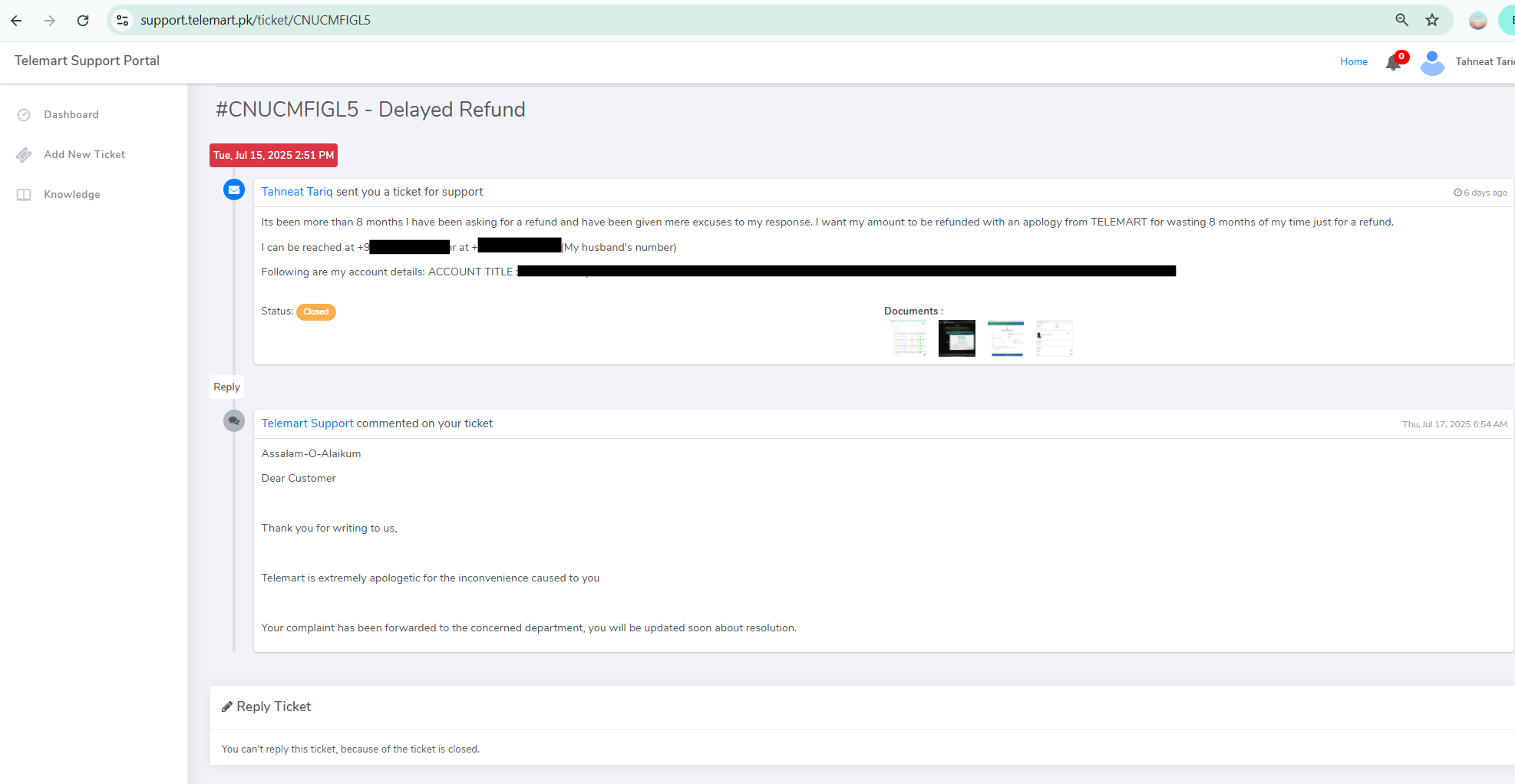The image size is (1515, 784).
Task: Open the zoom magnifier icon in address bar
Action: (x=1401, y=20)
